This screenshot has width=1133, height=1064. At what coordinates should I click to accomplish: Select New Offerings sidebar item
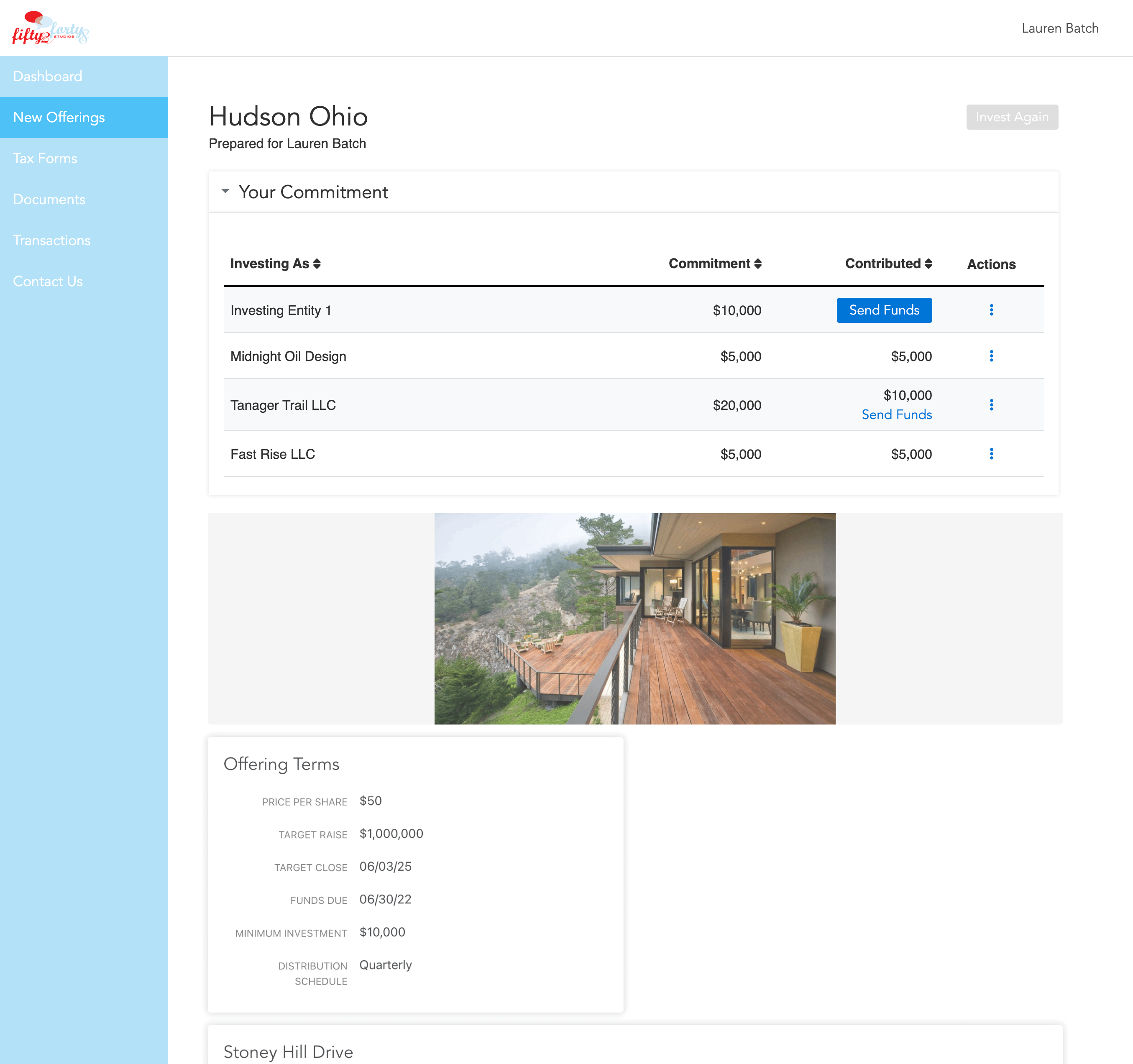coord(59,118)
